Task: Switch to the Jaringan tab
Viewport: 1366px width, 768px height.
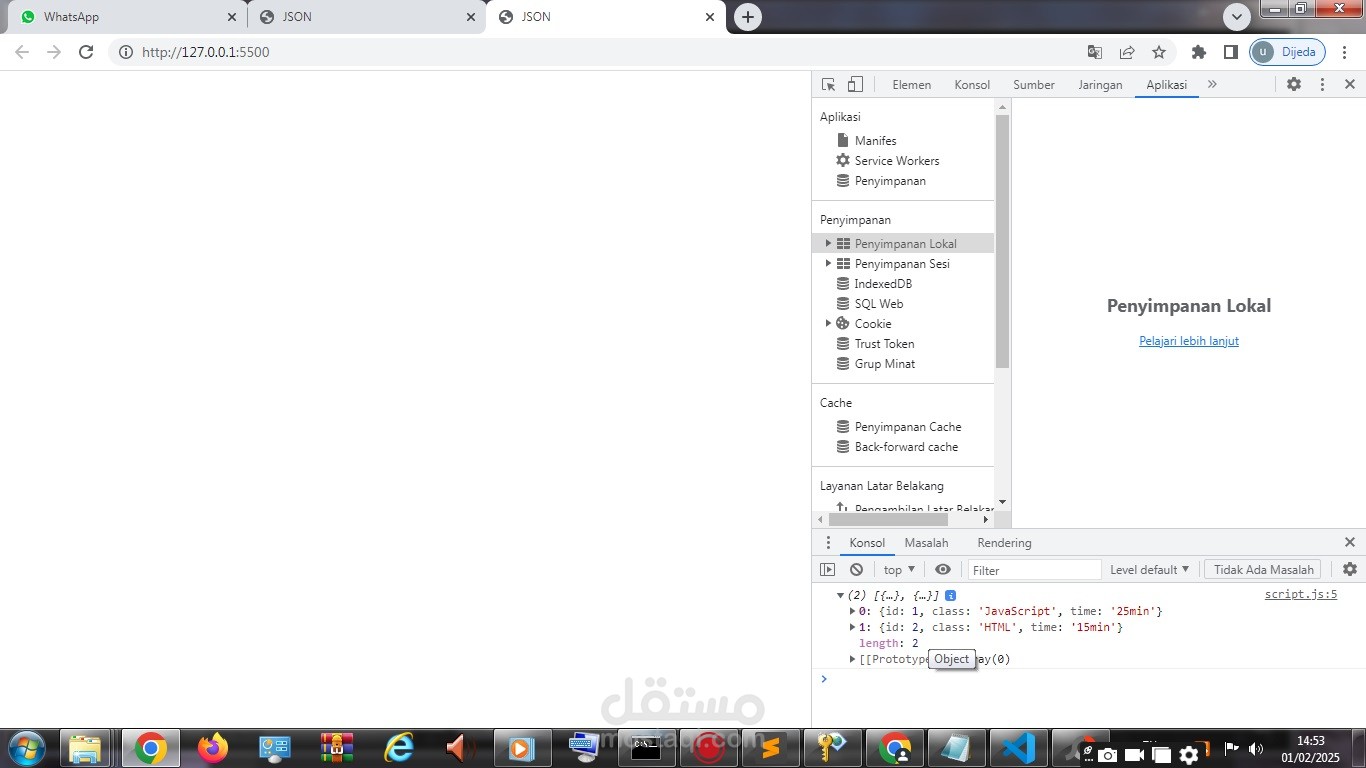Action: 1100,85
